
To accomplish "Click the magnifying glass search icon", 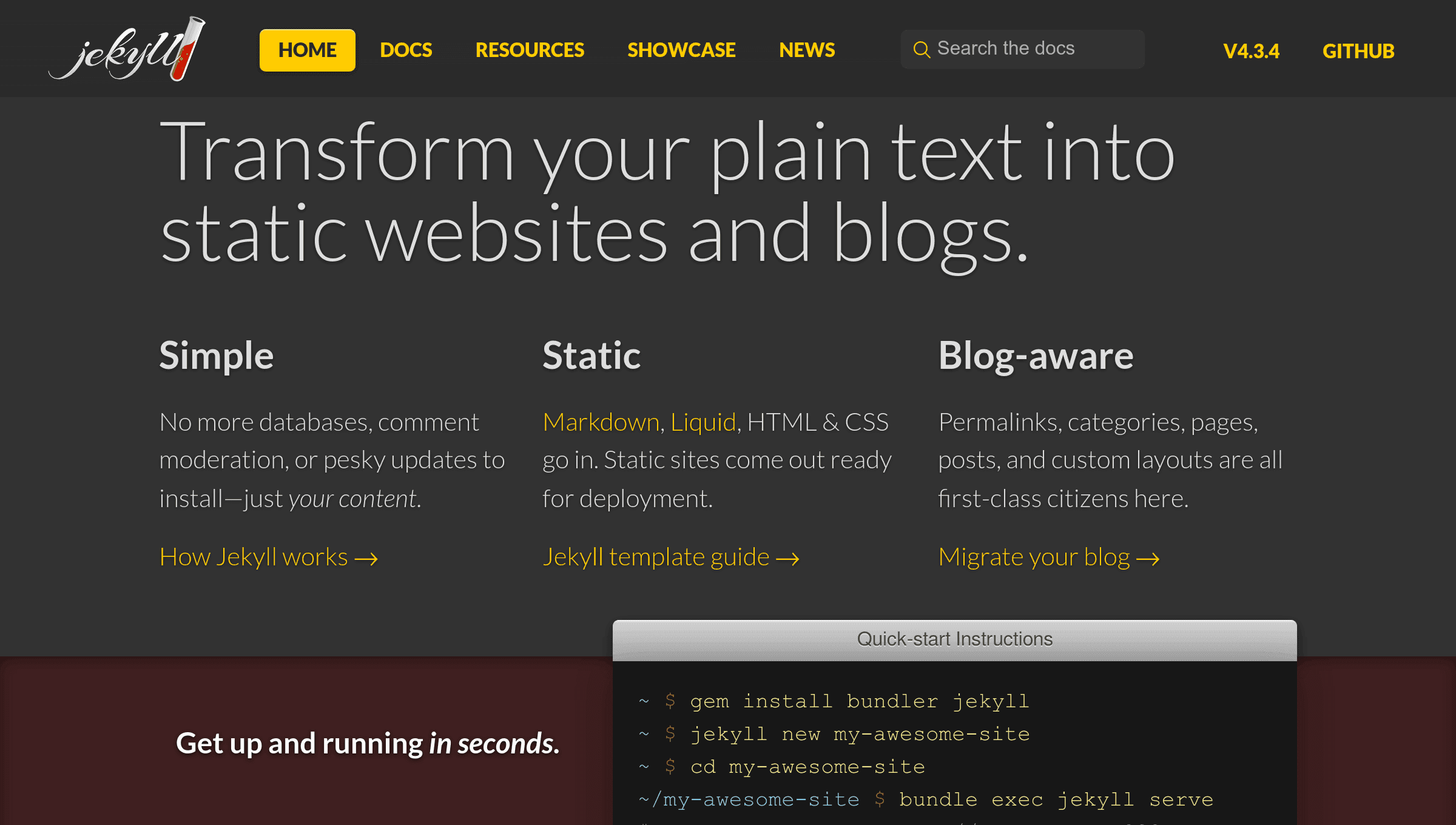I will pos(922,50).
